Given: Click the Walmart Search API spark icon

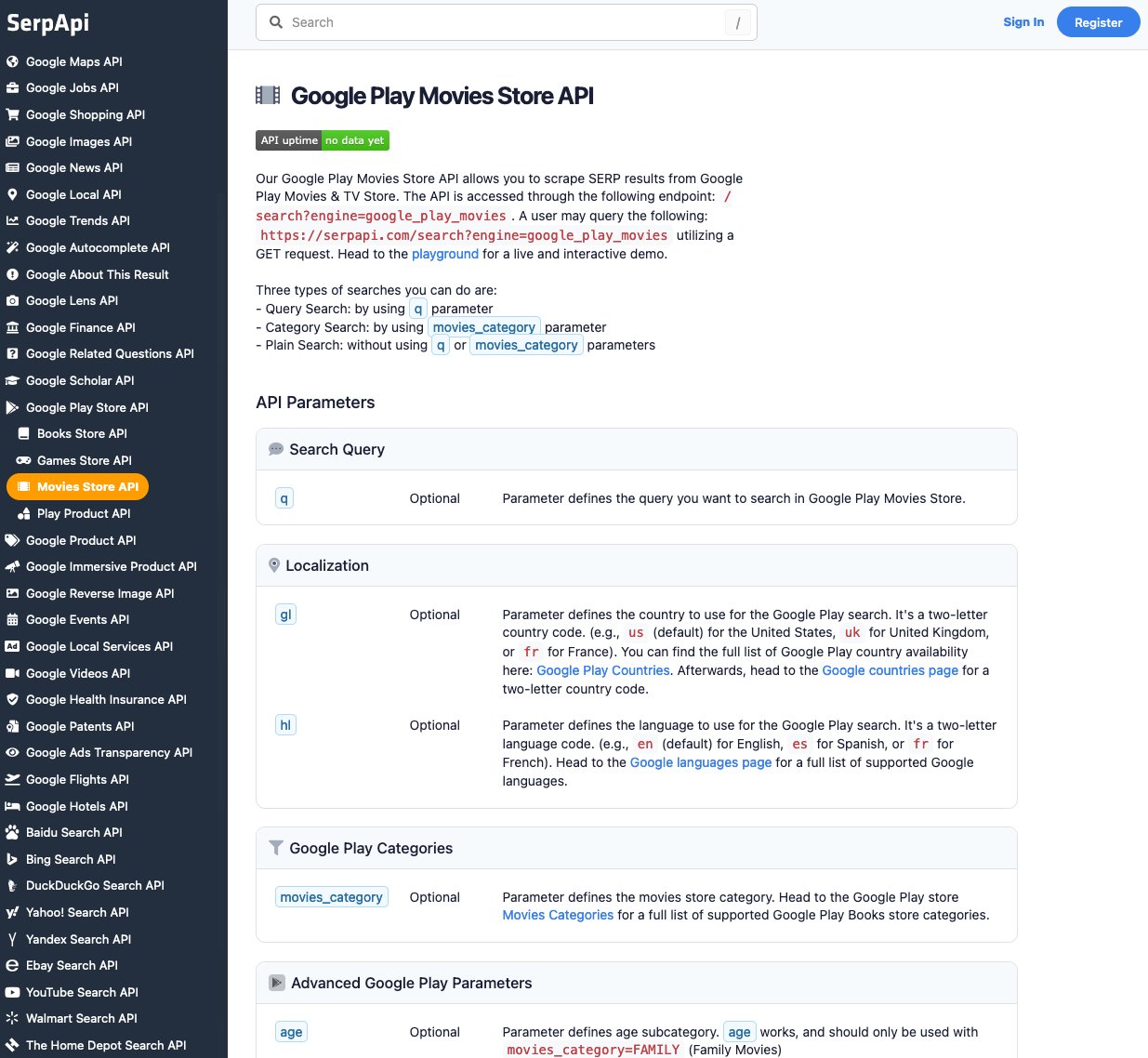Looking at the screenshot, I should tap(12, 1019).
